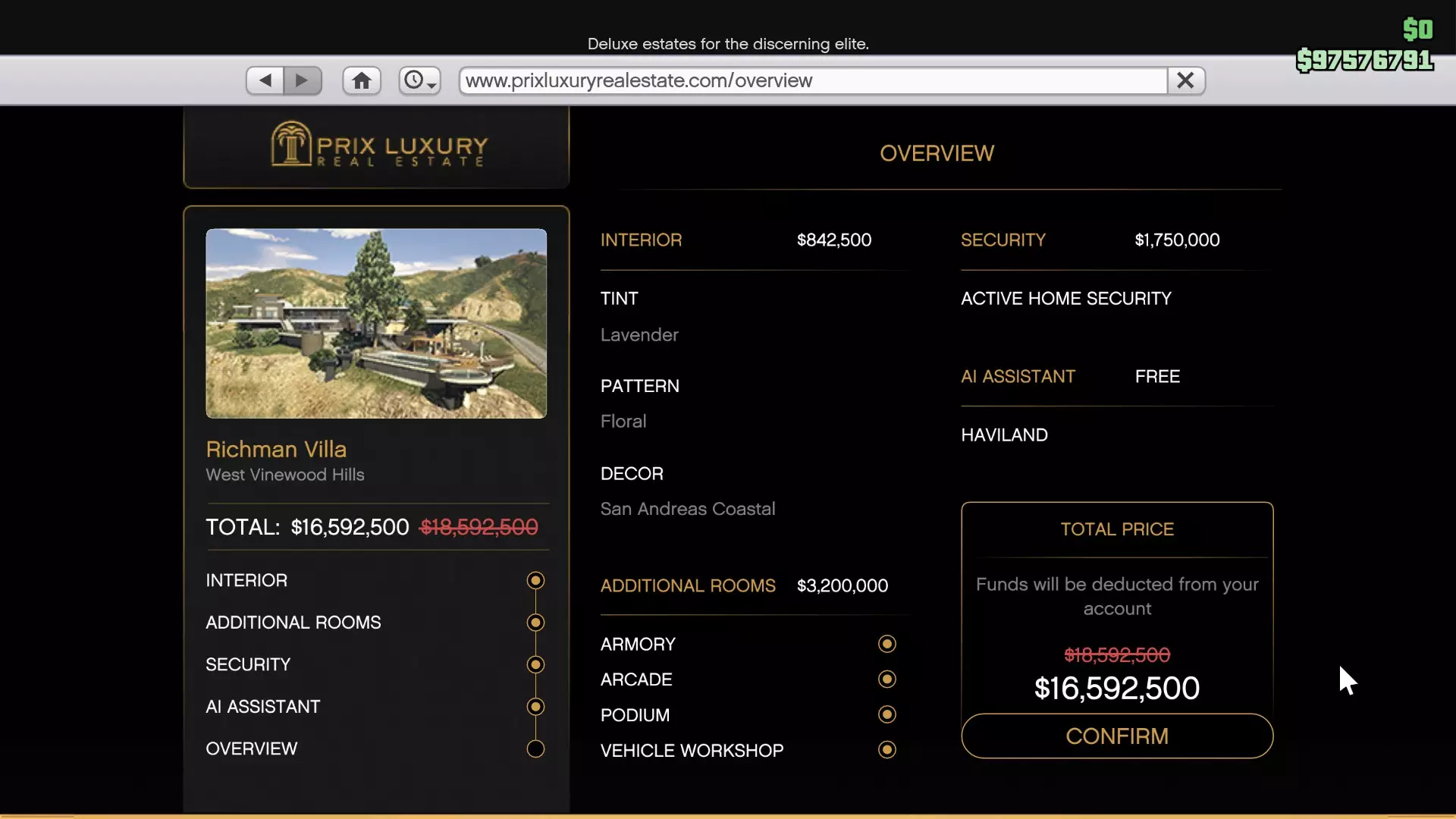
Task: Open the browser history dropdown
Action: (x=420, y=80)
